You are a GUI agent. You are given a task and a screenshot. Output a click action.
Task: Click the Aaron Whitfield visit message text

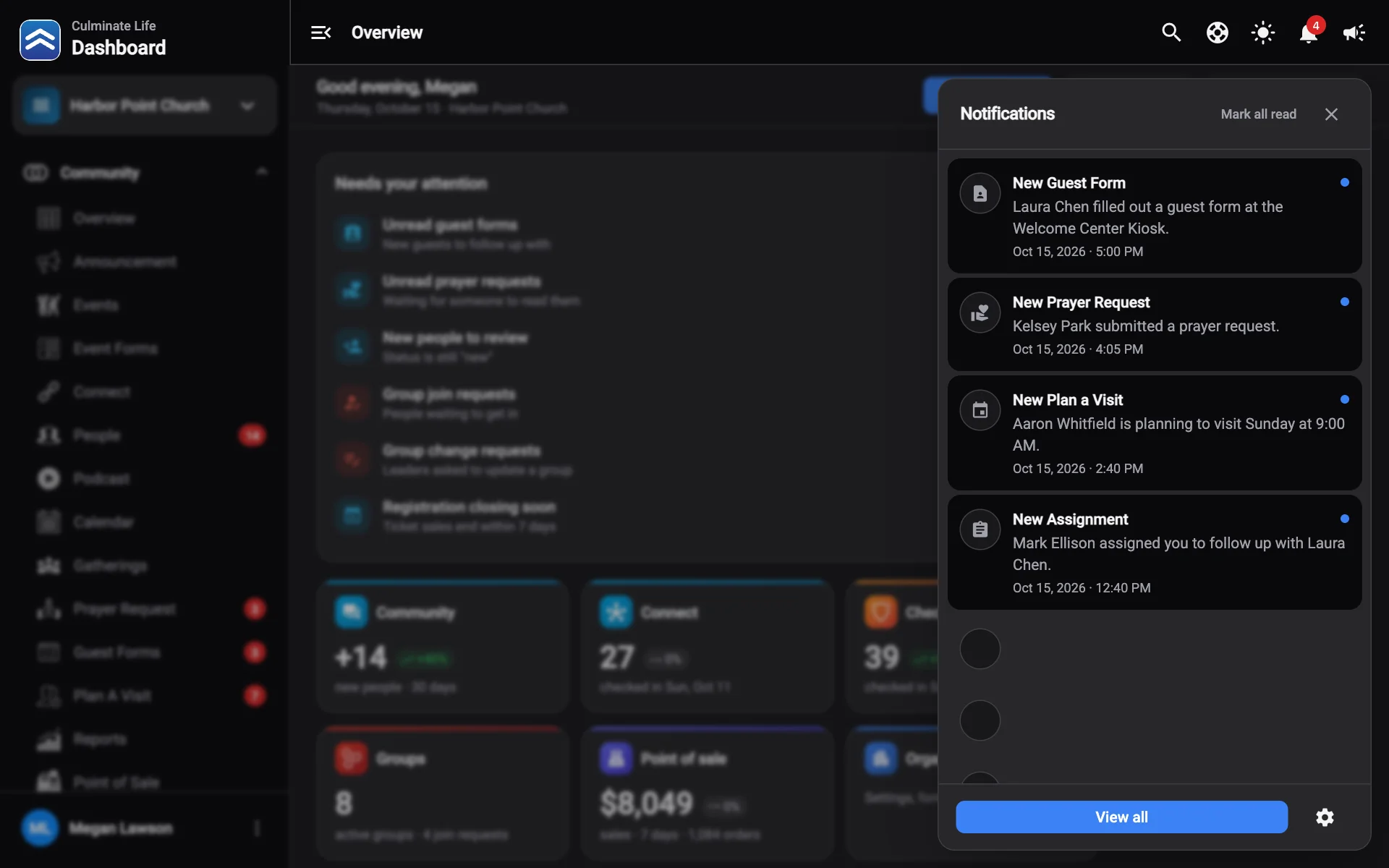coord(1178,434)
